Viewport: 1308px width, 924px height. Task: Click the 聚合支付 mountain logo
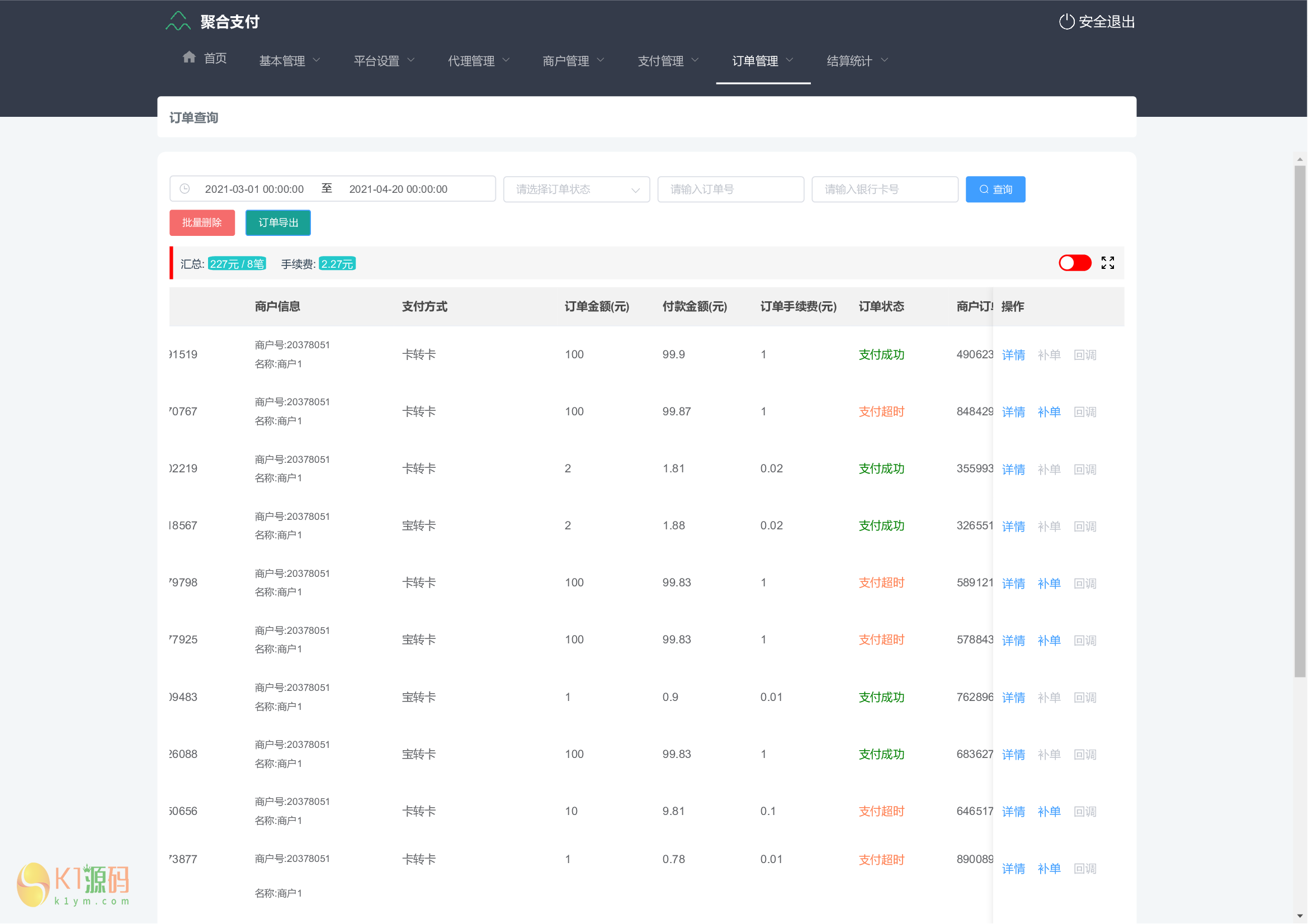coord(178,22)
